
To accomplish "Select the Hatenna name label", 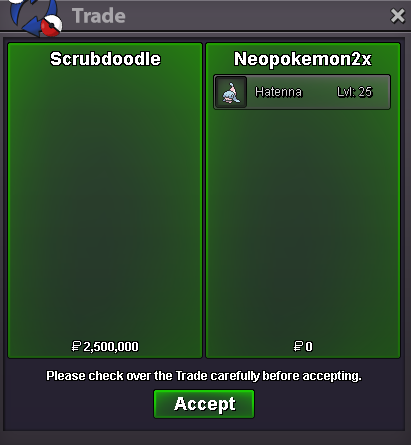I will [278, 92].
